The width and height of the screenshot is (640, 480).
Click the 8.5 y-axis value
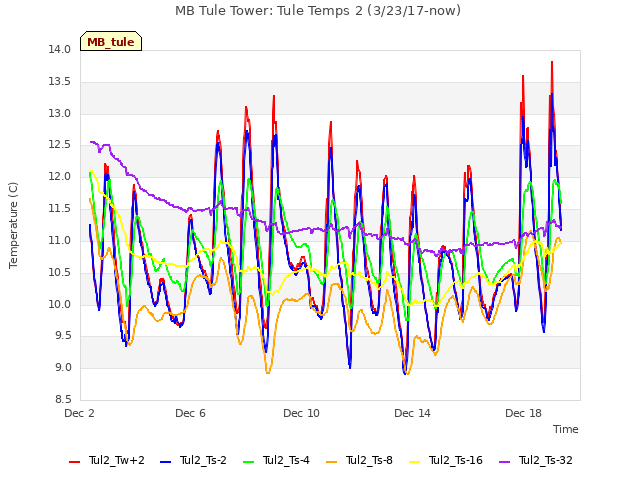64,400
